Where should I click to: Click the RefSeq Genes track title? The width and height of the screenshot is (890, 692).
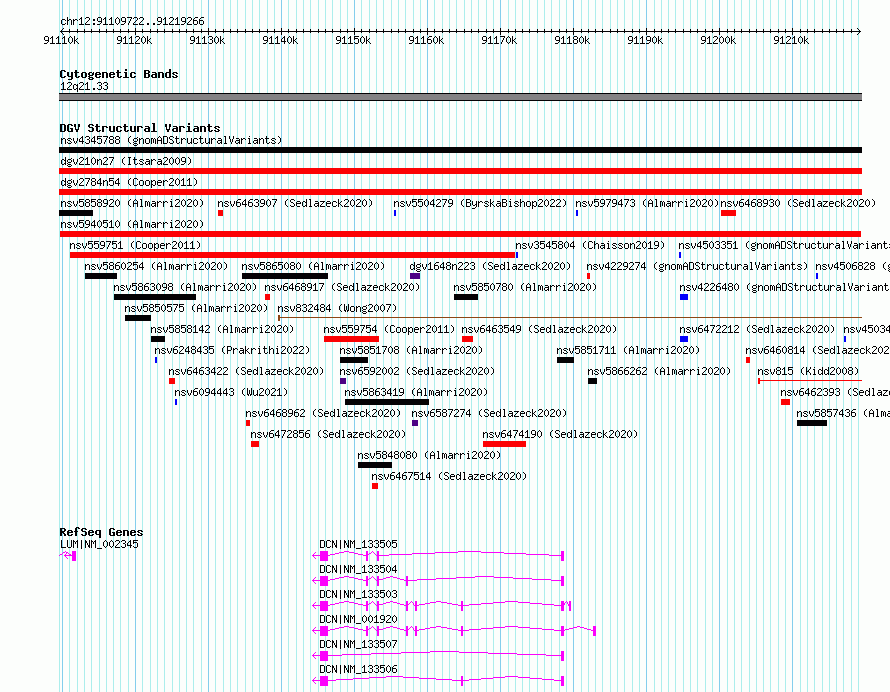tap(102, 532)
